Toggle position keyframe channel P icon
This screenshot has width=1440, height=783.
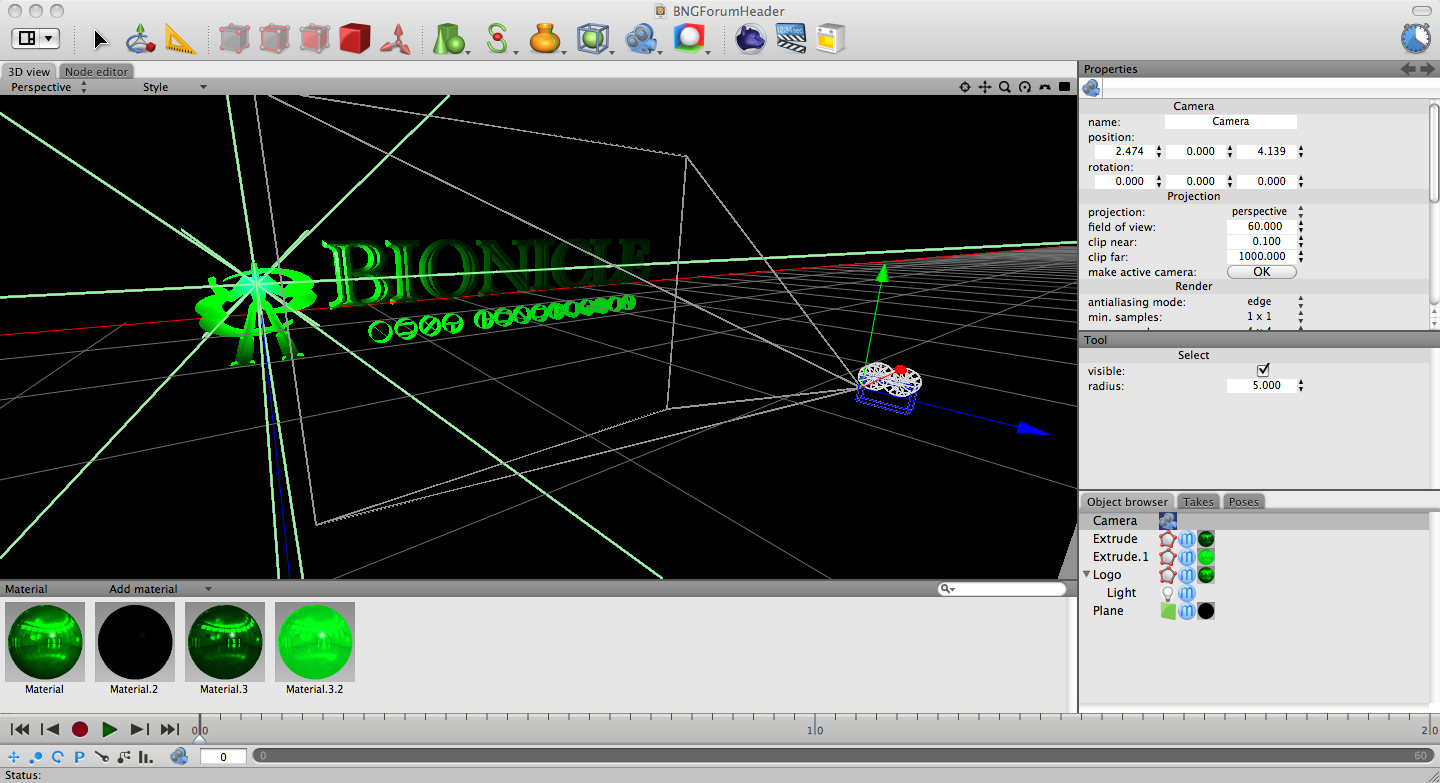[x=79, y=757]
